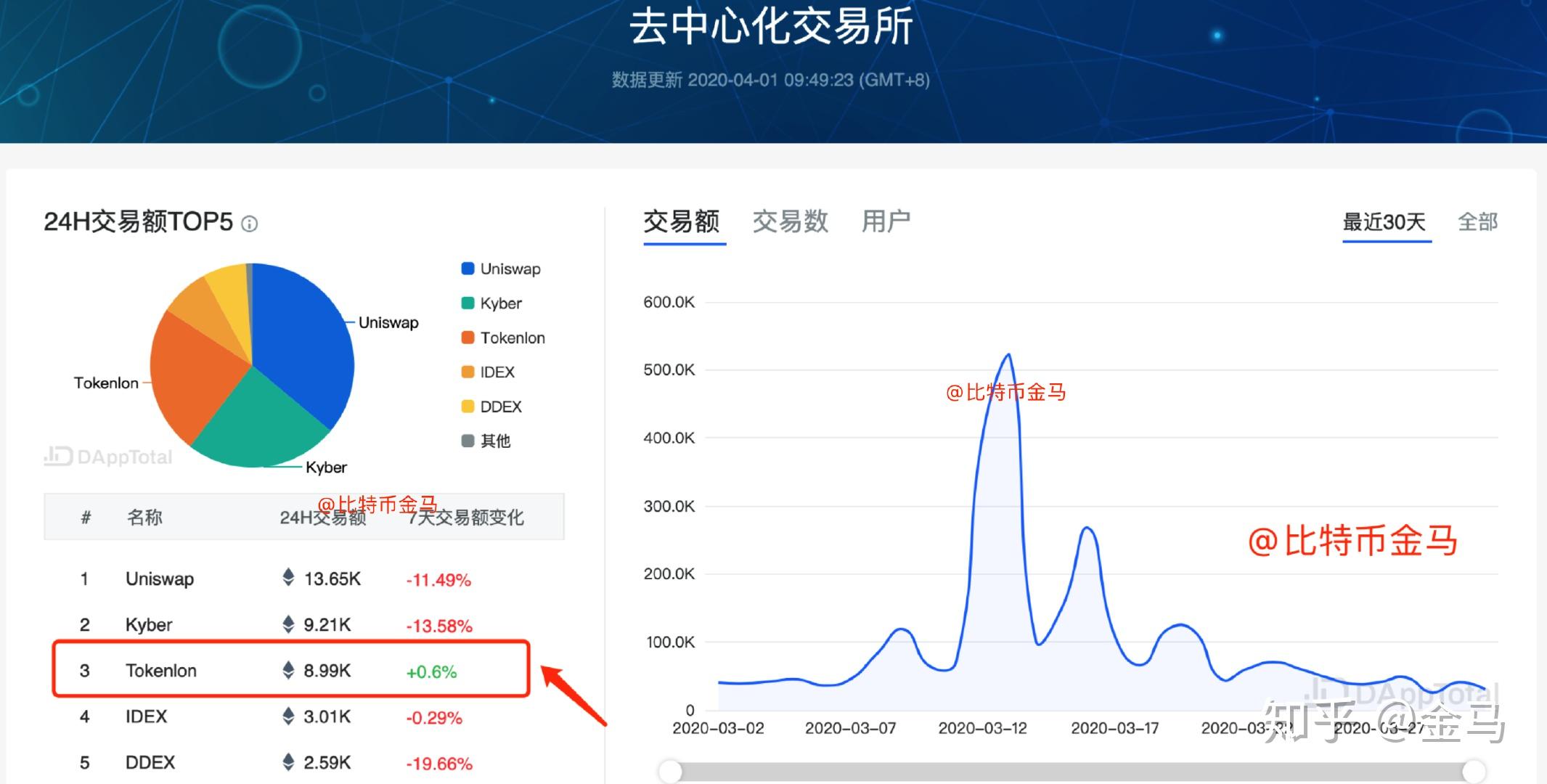Screen dimensions: 1547x784
Task: Toggle the Uniswap legend color box
Action: pos(468,269)
